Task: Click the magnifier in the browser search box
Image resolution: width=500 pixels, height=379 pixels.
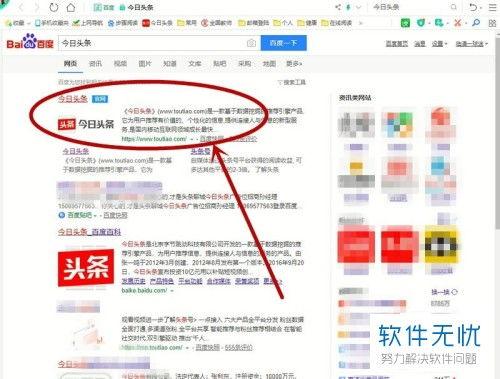Action: (454, 7)
